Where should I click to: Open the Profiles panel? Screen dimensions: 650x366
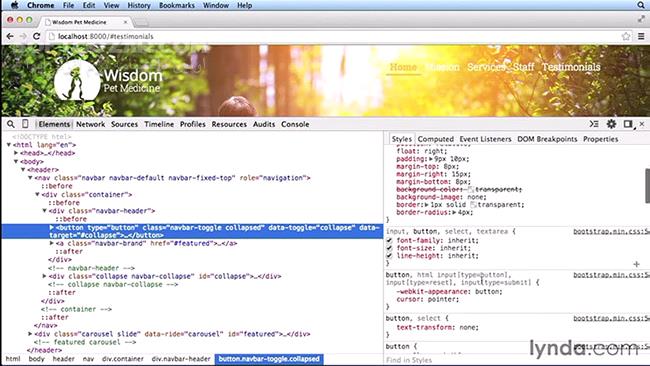[193, 124]
